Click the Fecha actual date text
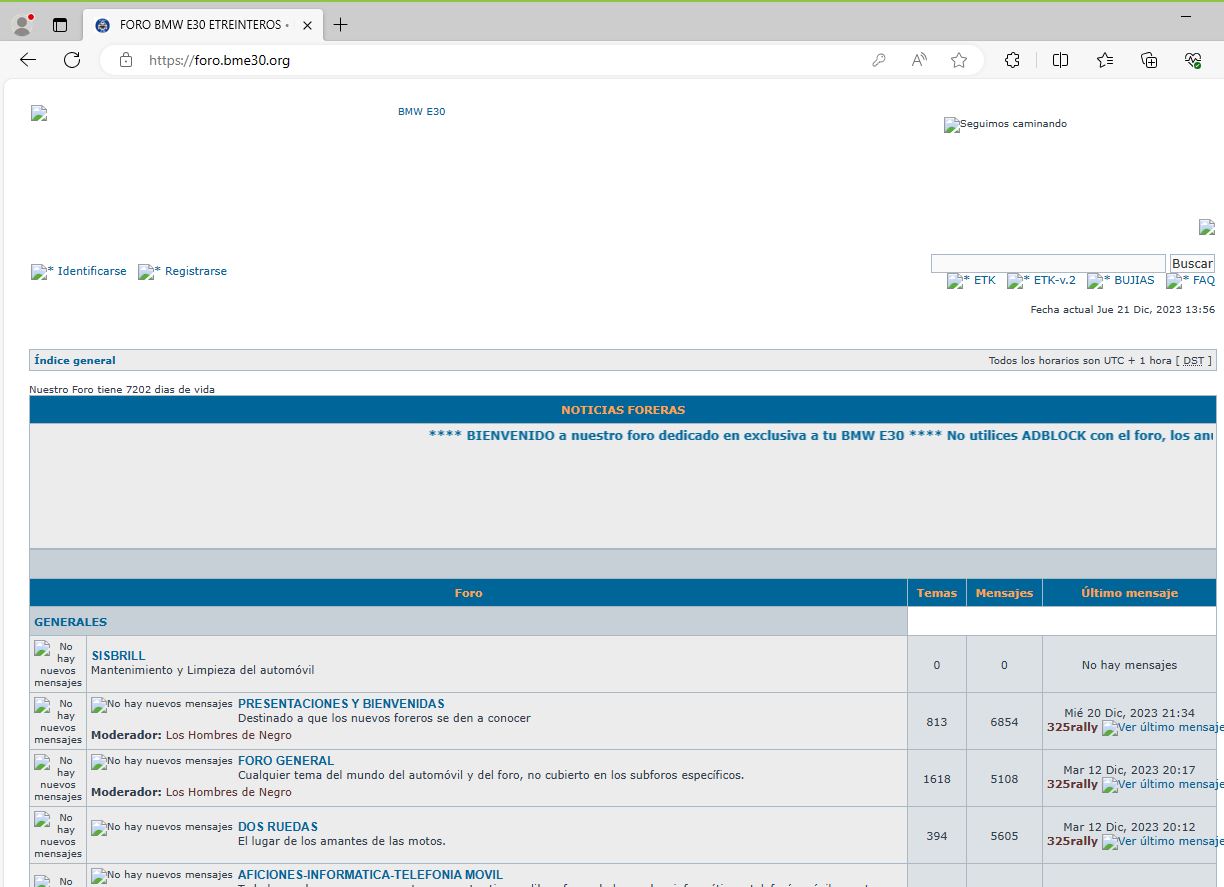The width and height of the screenshot is (1224, 887). pyautogui.click(x=1123, y=310)
